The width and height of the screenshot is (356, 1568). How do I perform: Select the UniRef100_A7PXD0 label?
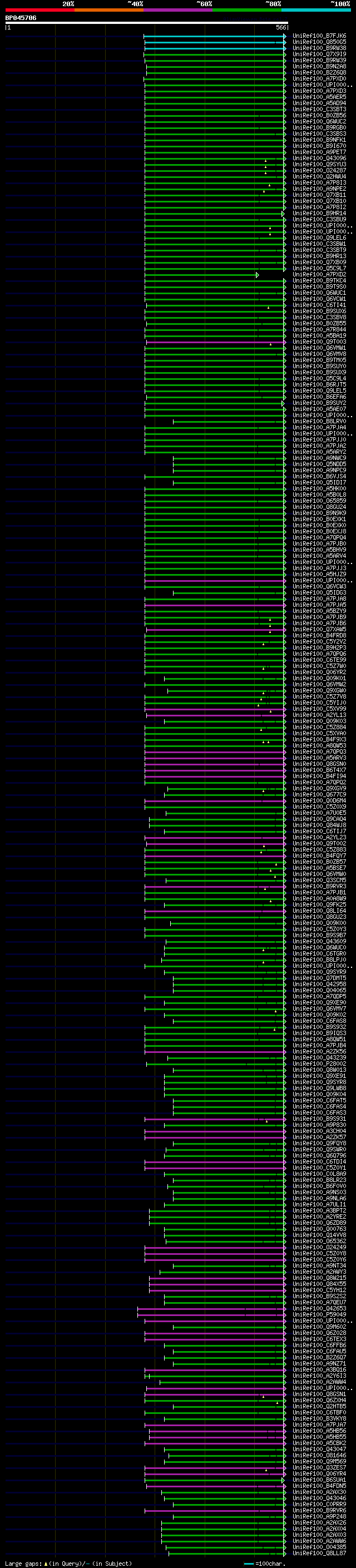click(x=319, y=78)
